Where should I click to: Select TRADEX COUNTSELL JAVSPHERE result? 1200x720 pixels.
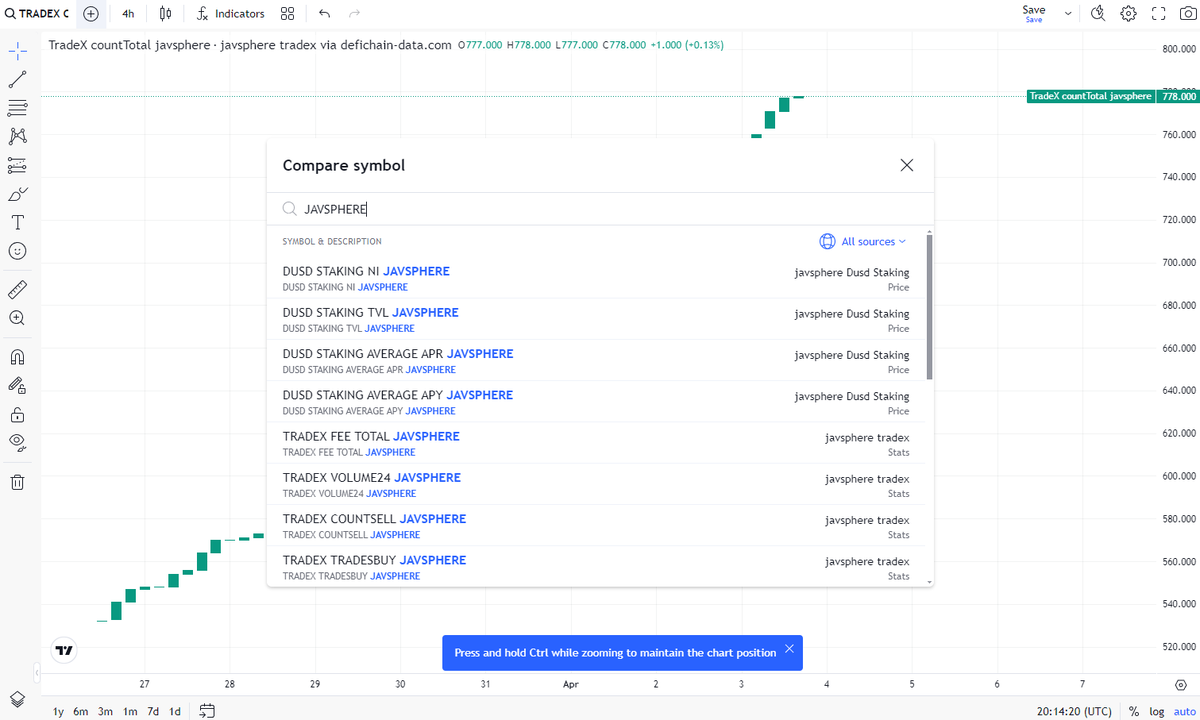coord(596,526)
